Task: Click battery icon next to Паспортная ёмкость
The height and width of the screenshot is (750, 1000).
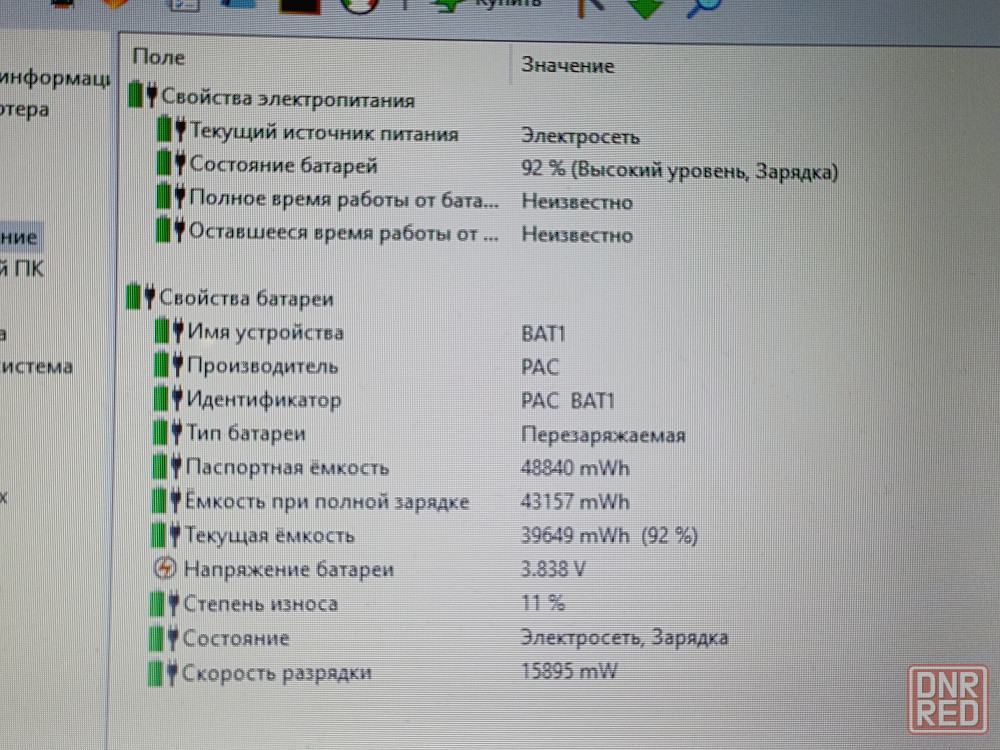Action: 168,467
